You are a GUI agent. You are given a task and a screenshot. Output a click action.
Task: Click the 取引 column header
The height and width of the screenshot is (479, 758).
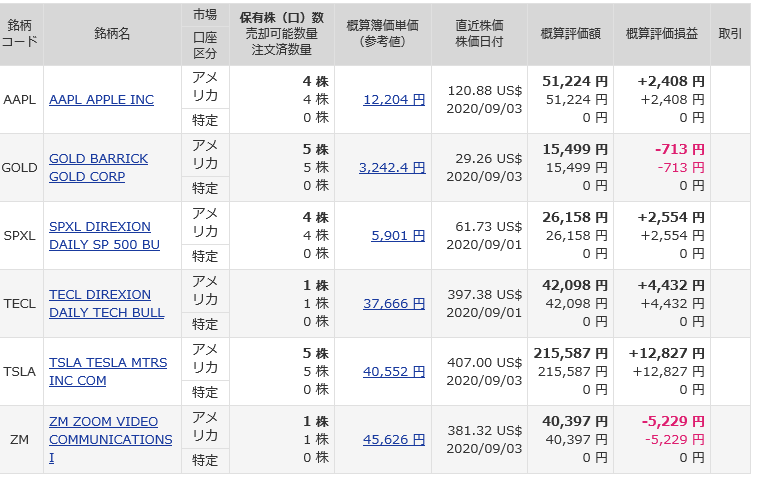tap(730, 33)
